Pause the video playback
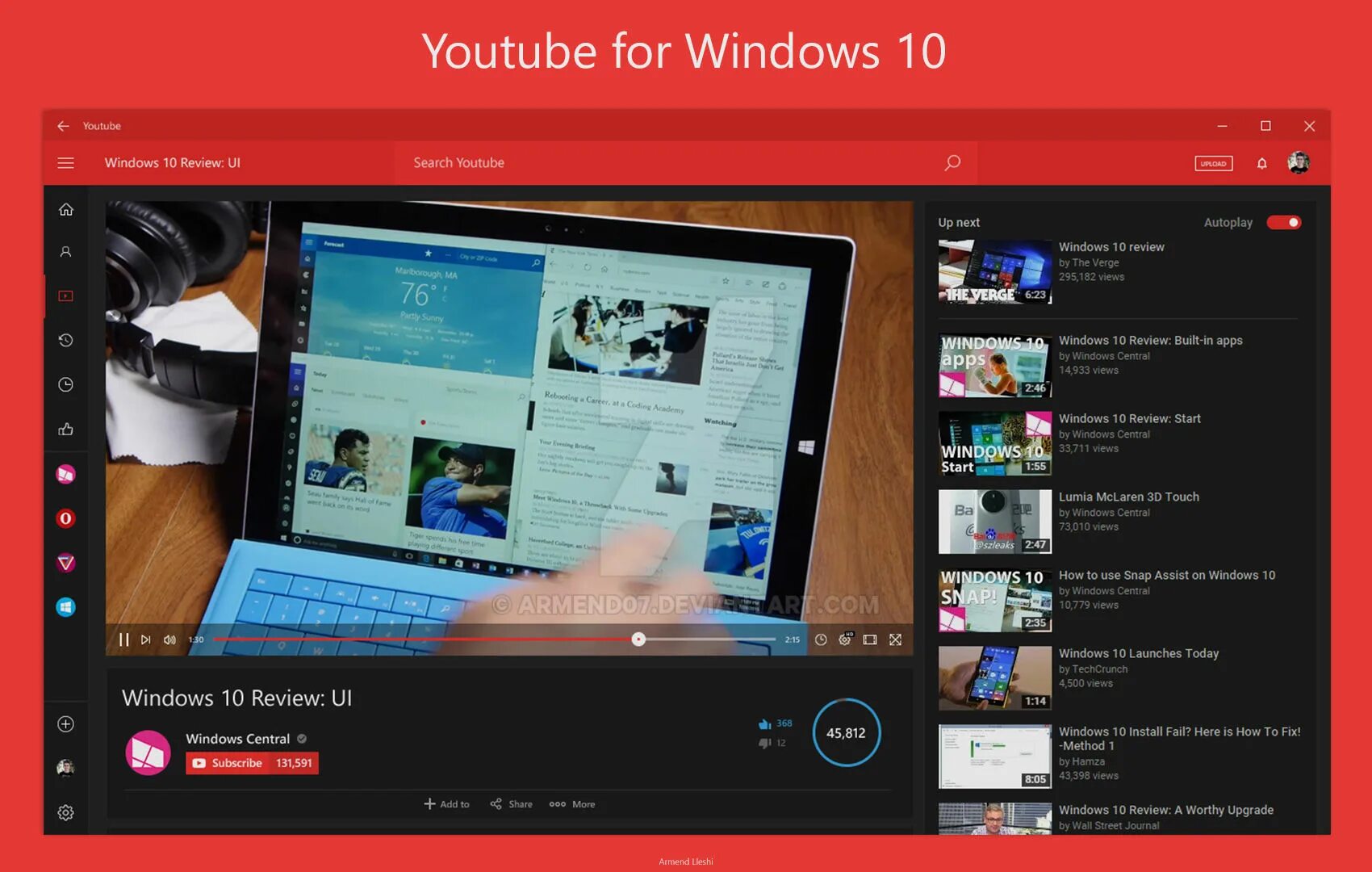 click(x=123, y=639)
